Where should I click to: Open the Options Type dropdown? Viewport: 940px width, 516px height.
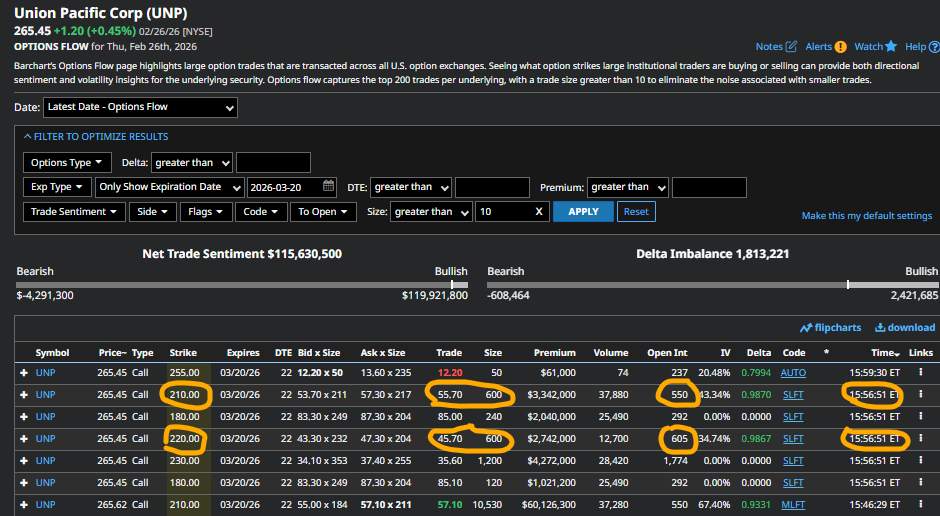coord(67,162)
